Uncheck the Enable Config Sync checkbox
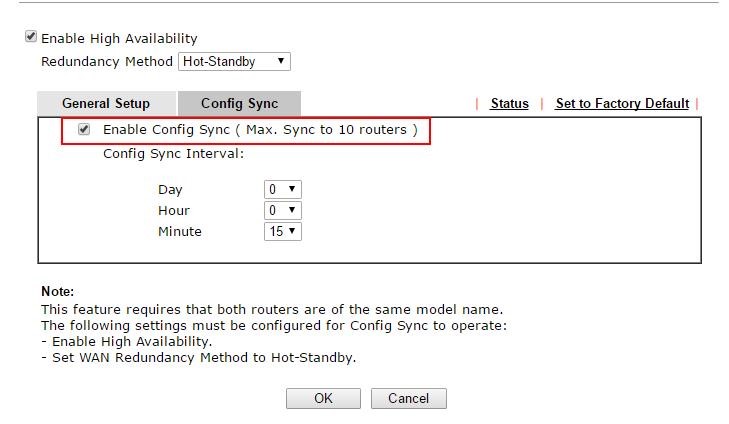The image size is (729, 424). [x=84, y=129]
